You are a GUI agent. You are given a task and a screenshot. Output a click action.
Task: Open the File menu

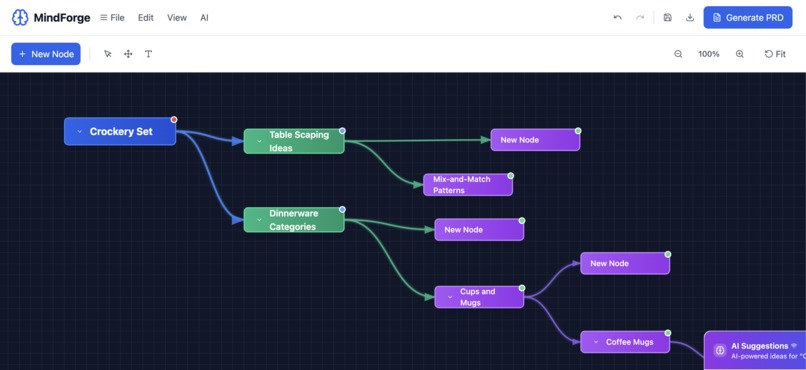coord(112,17)
